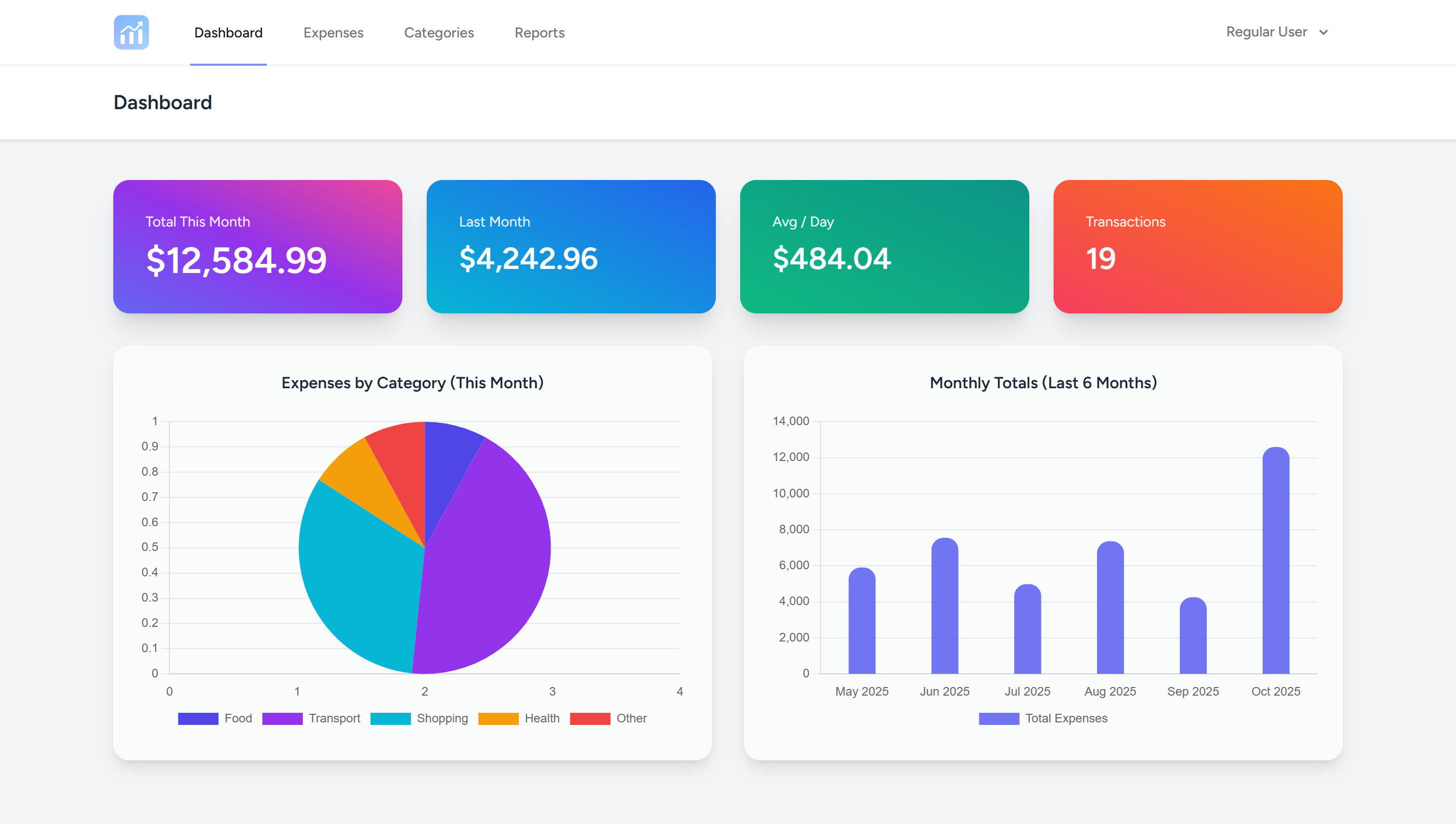
Task: Click the Total This Month card
Action: pos(257,246)
